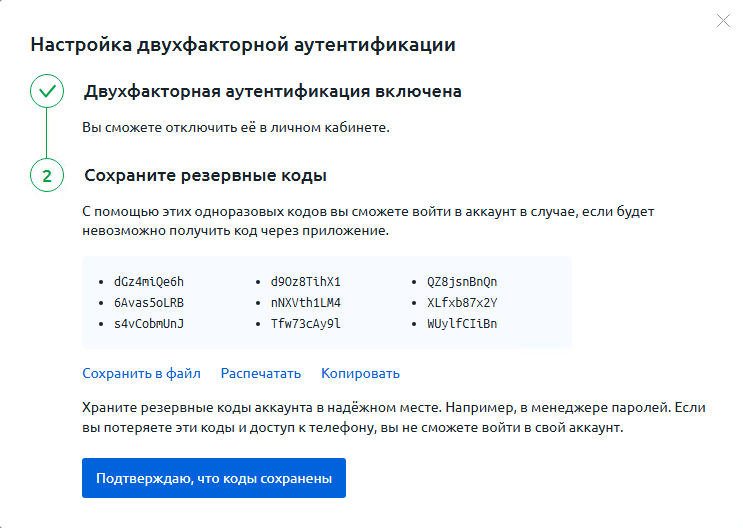Click backup code Tfw73cAy9l
The image size is (743, 528).
pyautogui.click(x=305, y=323)
